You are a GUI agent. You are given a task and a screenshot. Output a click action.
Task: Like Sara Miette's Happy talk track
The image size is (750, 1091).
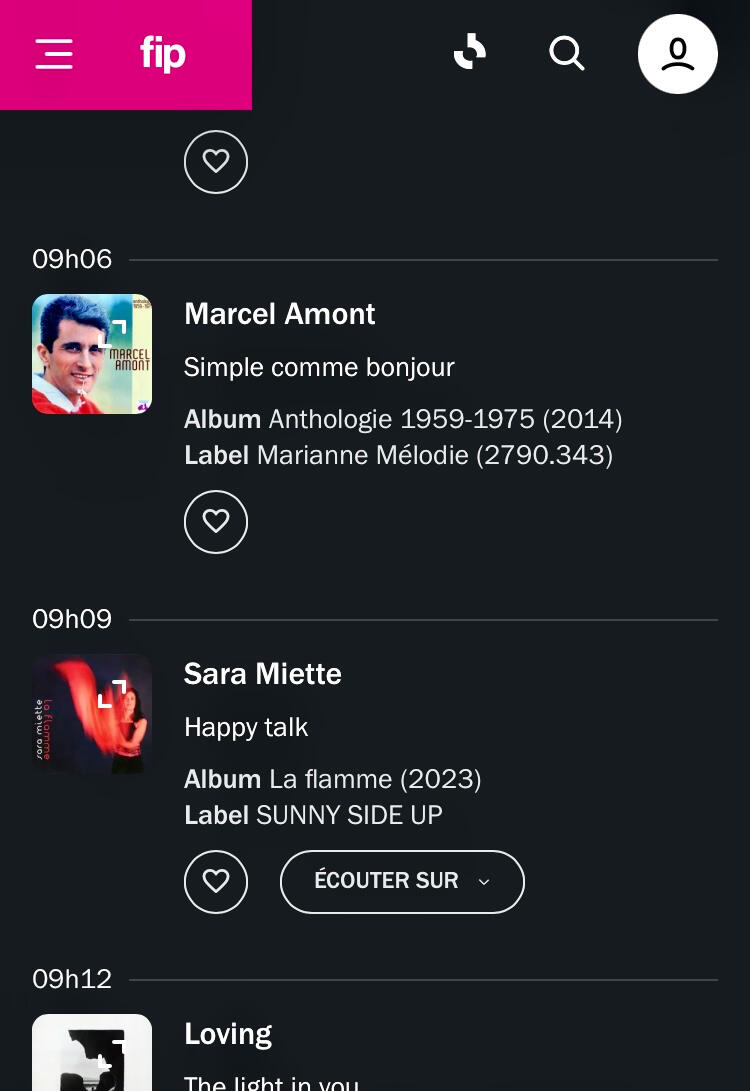point(216,882)
